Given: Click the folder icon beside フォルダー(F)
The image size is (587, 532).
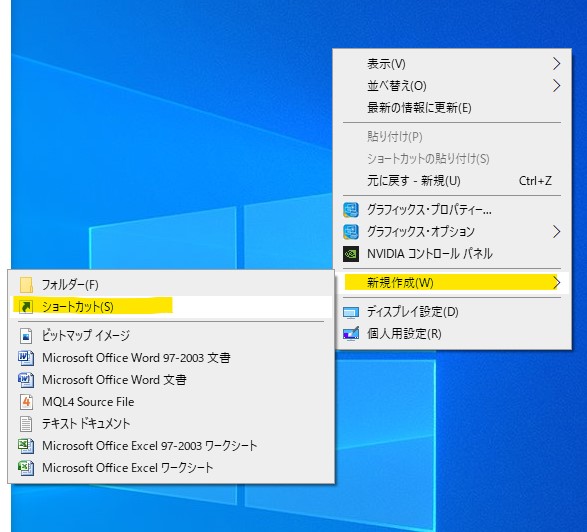Looking at the screenshot, I should point(26,285).
